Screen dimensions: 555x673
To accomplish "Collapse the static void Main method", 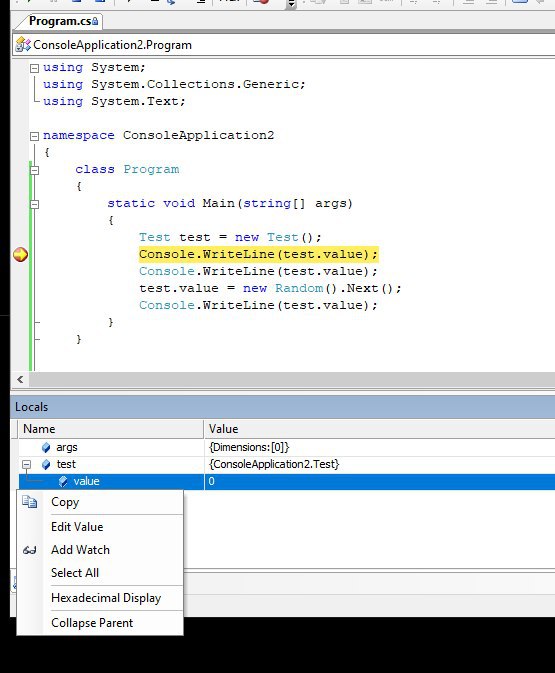I will tap(34, 204).
